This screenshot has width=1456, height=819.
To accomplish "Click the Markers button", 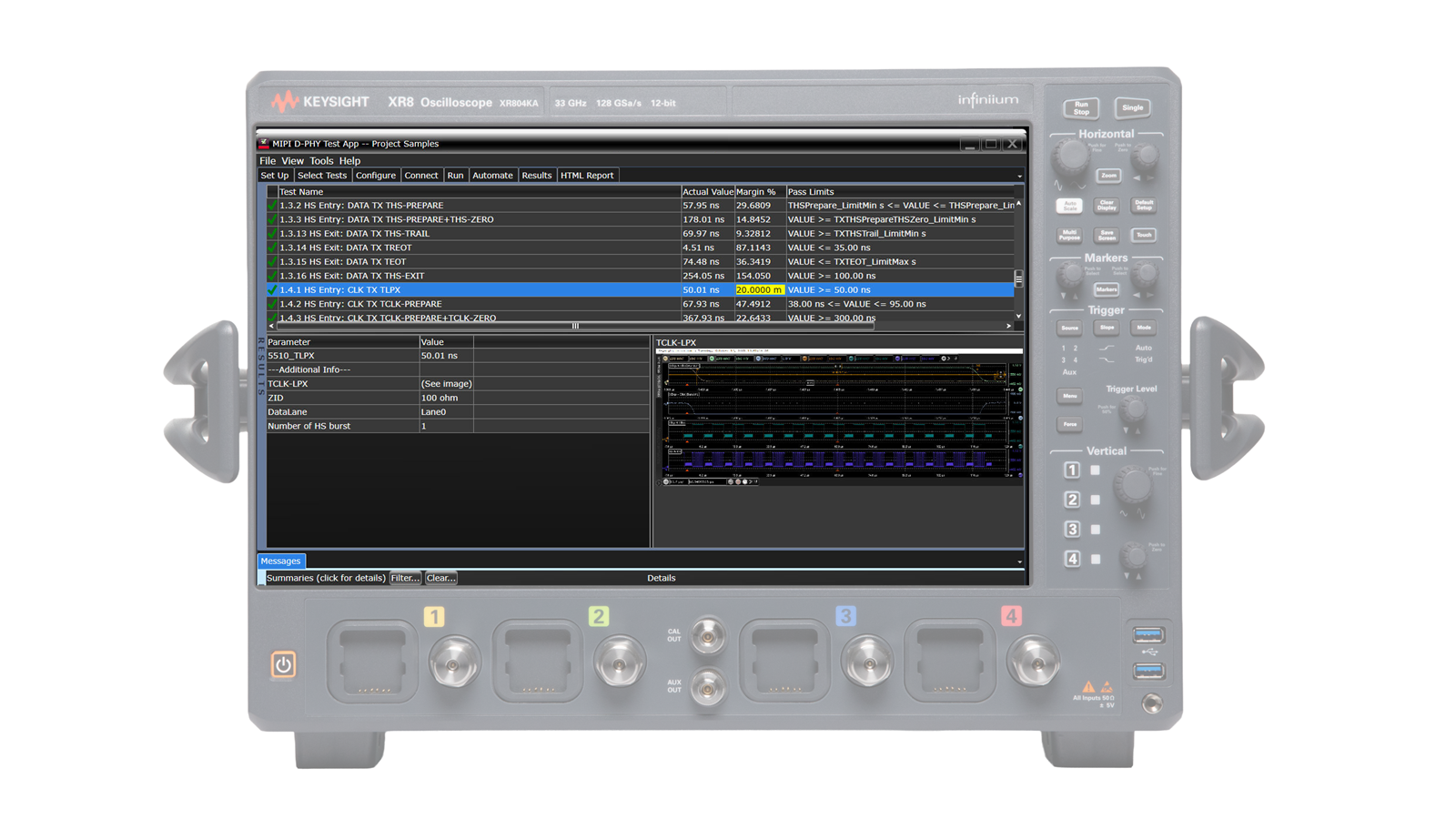I will pos(1107,289).
